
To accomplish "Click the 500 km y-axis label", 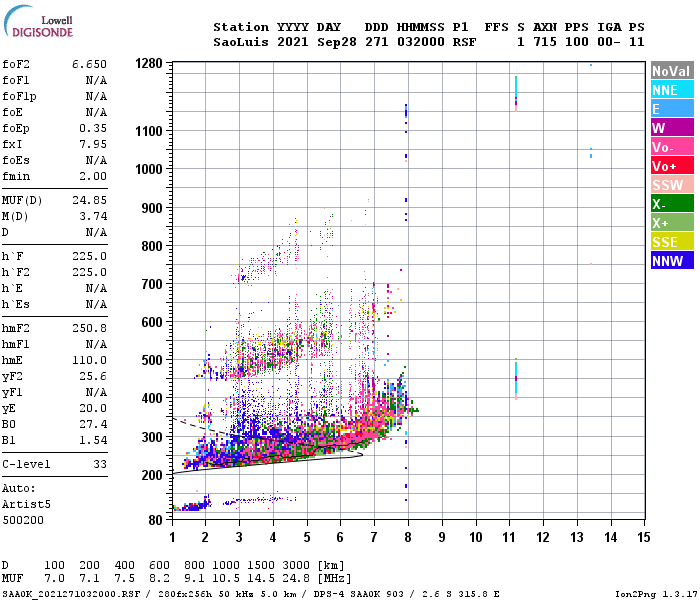I will pos(152,360).
